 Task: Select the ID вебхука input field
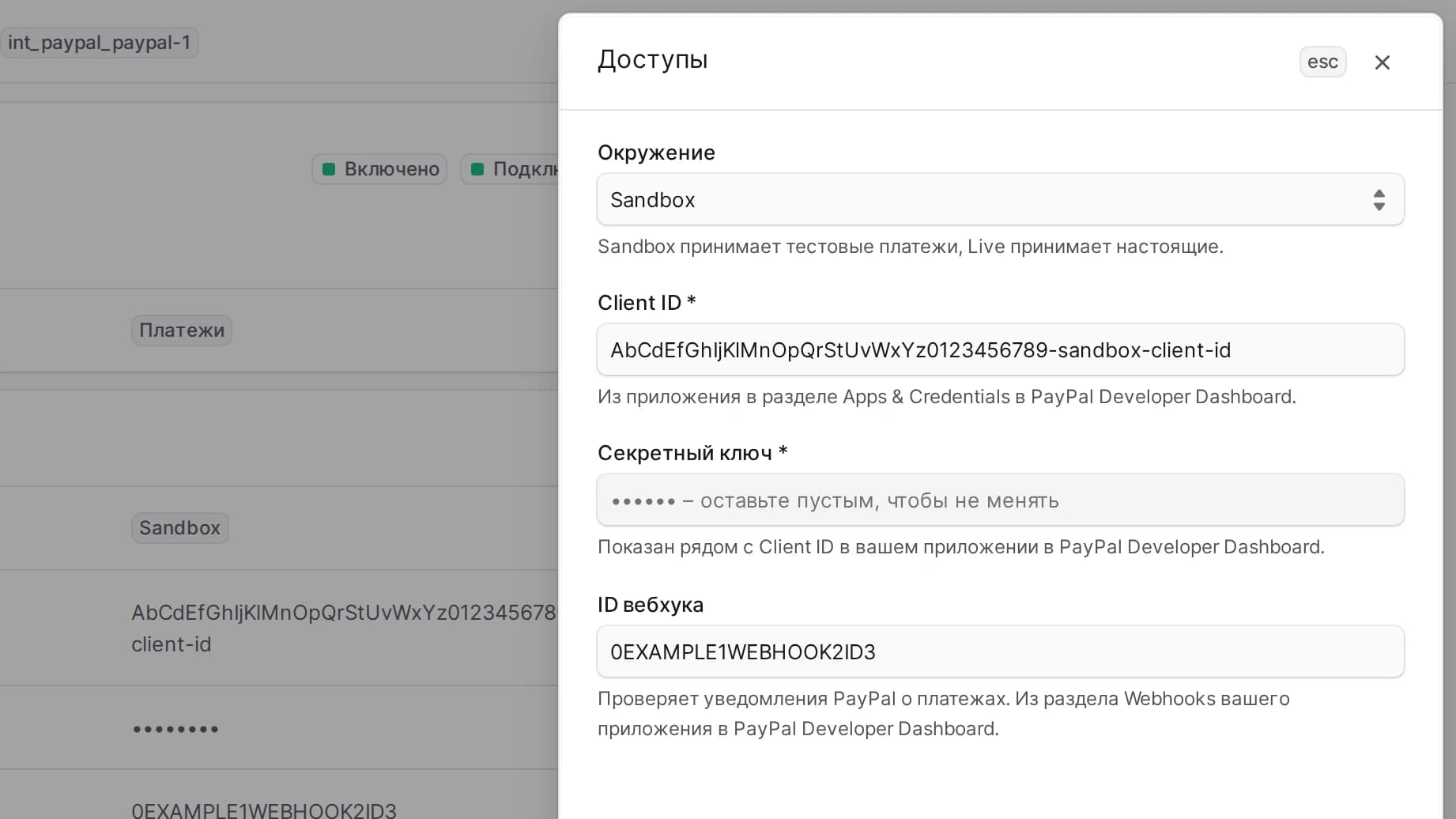(1000, 651)
